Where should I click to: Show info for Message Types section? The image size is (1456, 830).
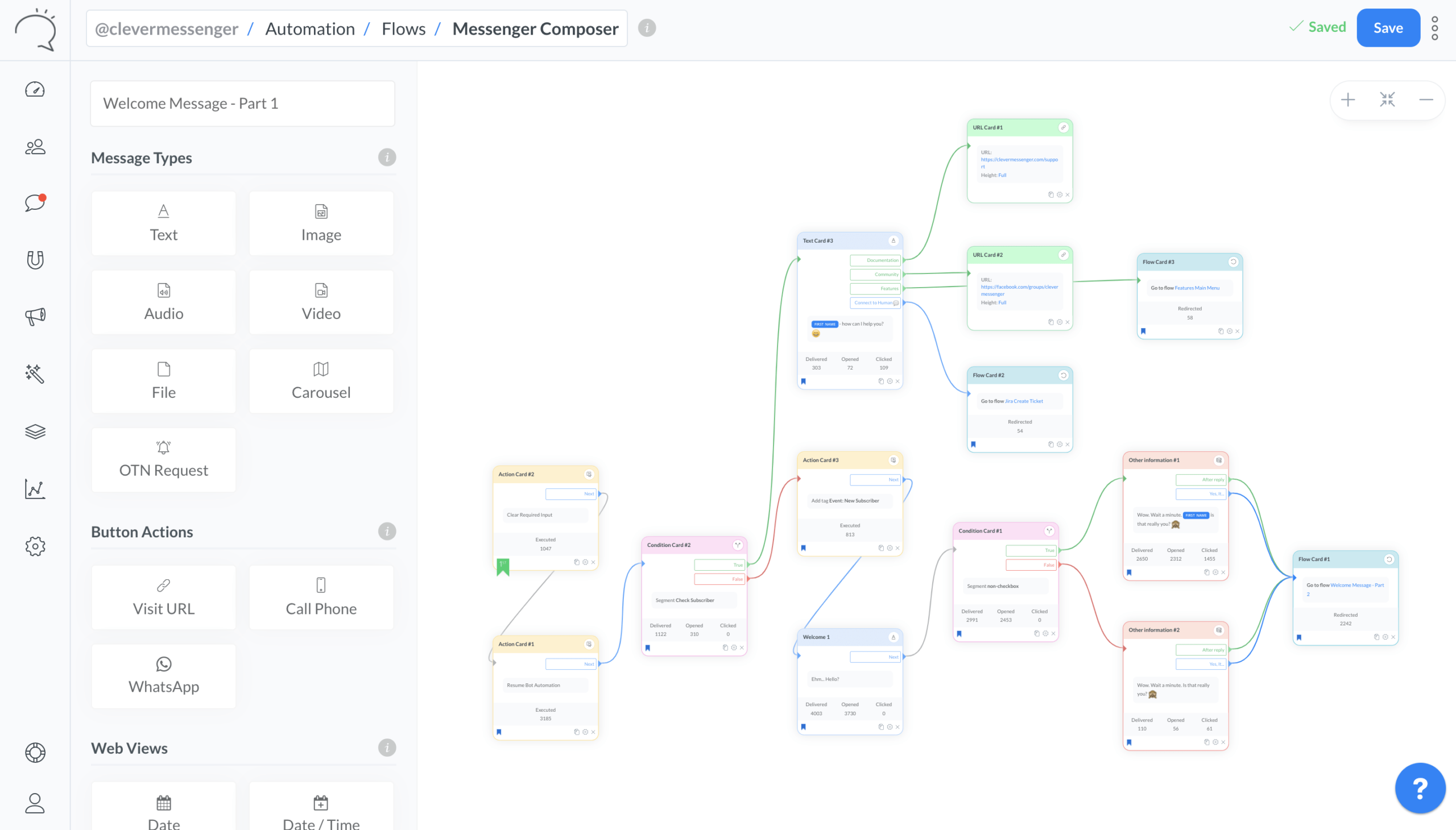(387, 157)
